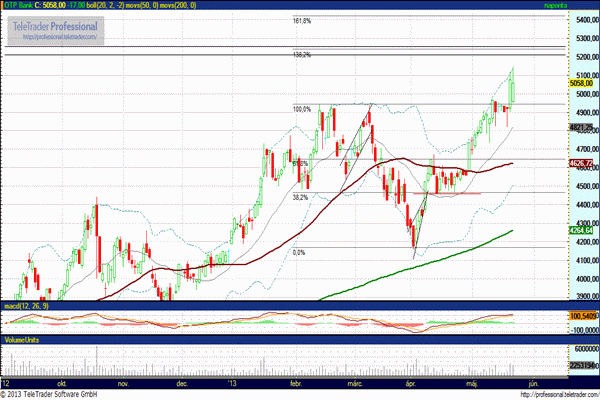Click the ápr. month on time axis
Image resolution: width=600 pixels, height=400 pixels.
coord(411,384)
